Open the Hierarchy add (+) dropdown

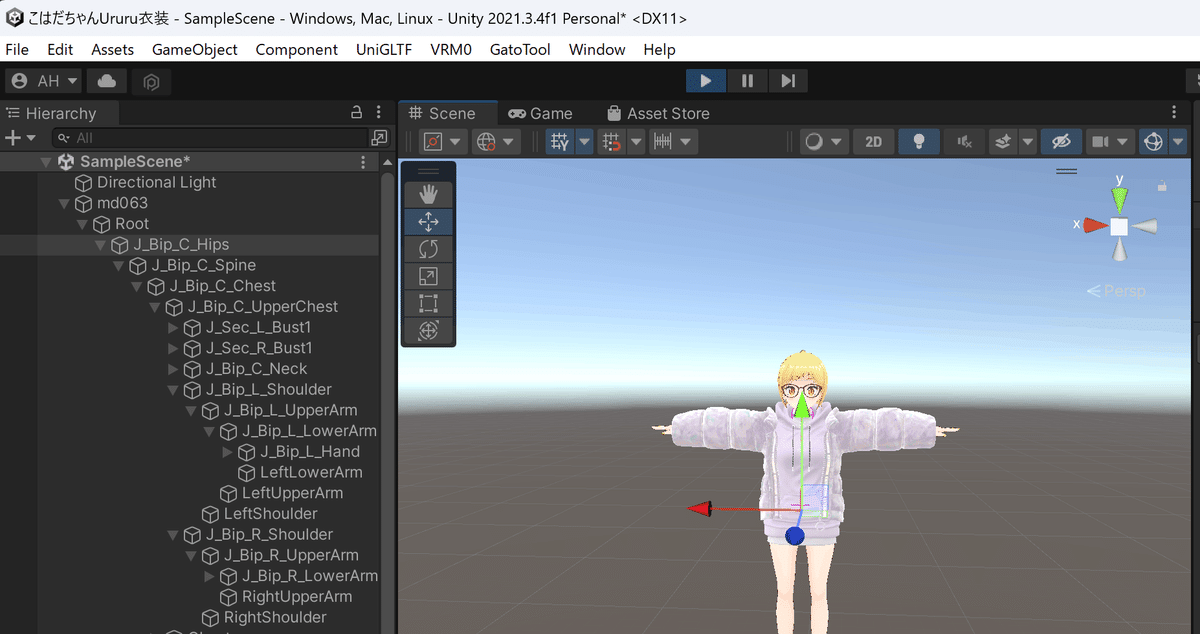click(20, 137)
